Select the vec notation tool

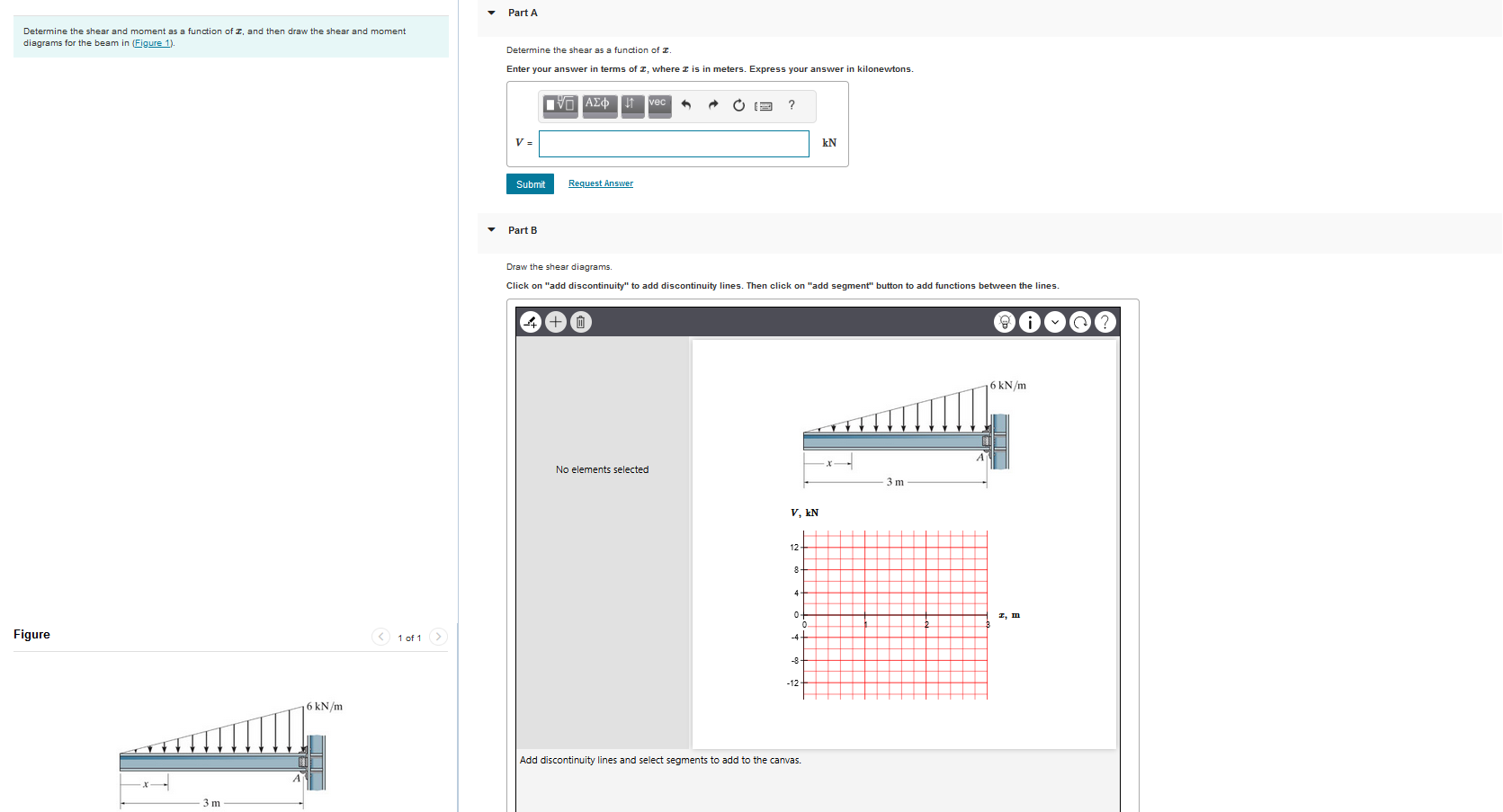coord(659,105)
